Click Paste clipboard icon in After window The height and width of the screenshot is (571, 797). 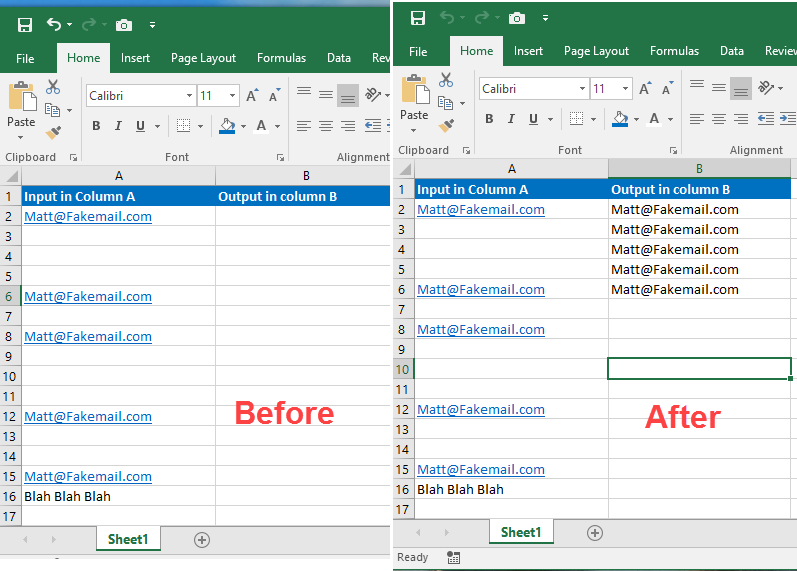coord(415,89)
